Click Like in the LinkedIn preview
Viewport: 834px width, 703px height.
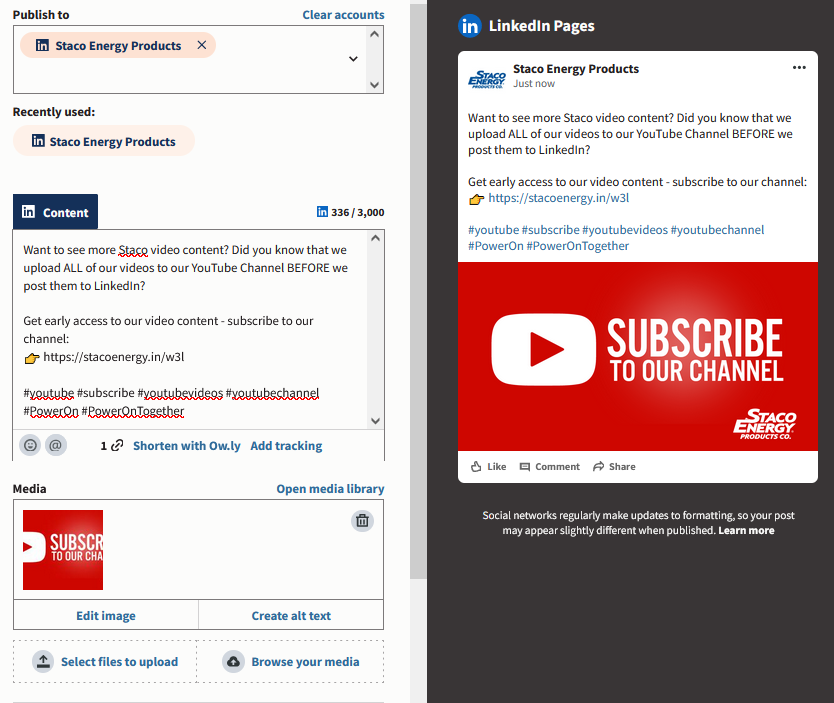[488, 466]
